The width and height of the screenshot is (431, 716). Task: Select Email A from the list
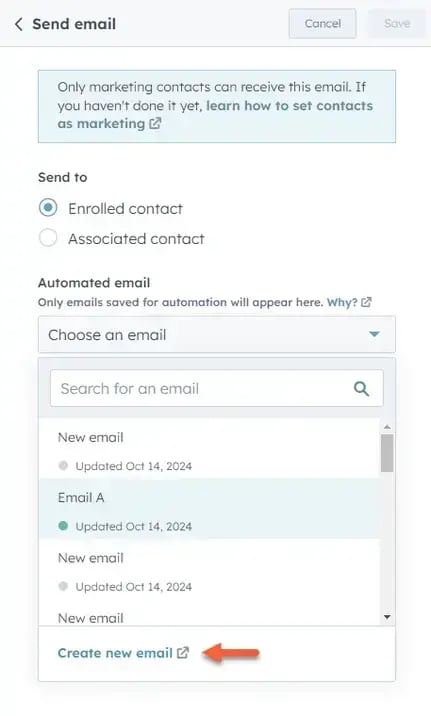coord(209,509)
